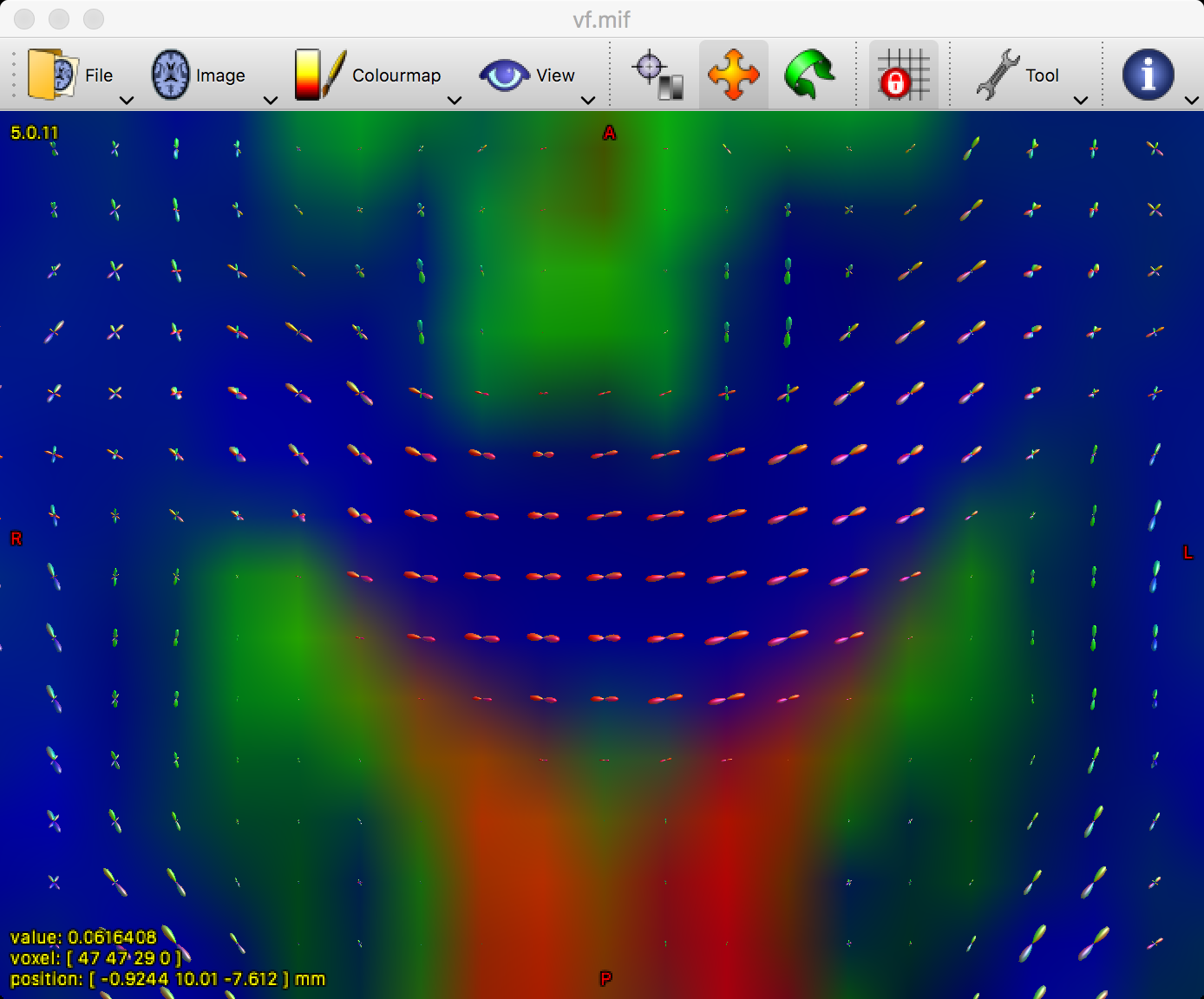Click the vf.mif window title

click(602, 19)
